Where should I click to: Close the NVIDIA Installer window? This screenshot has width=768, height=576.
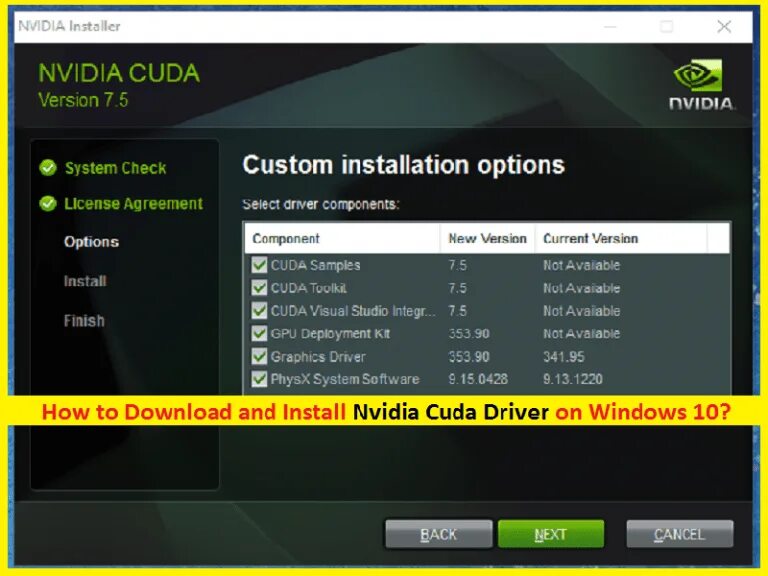pos(724,26)
